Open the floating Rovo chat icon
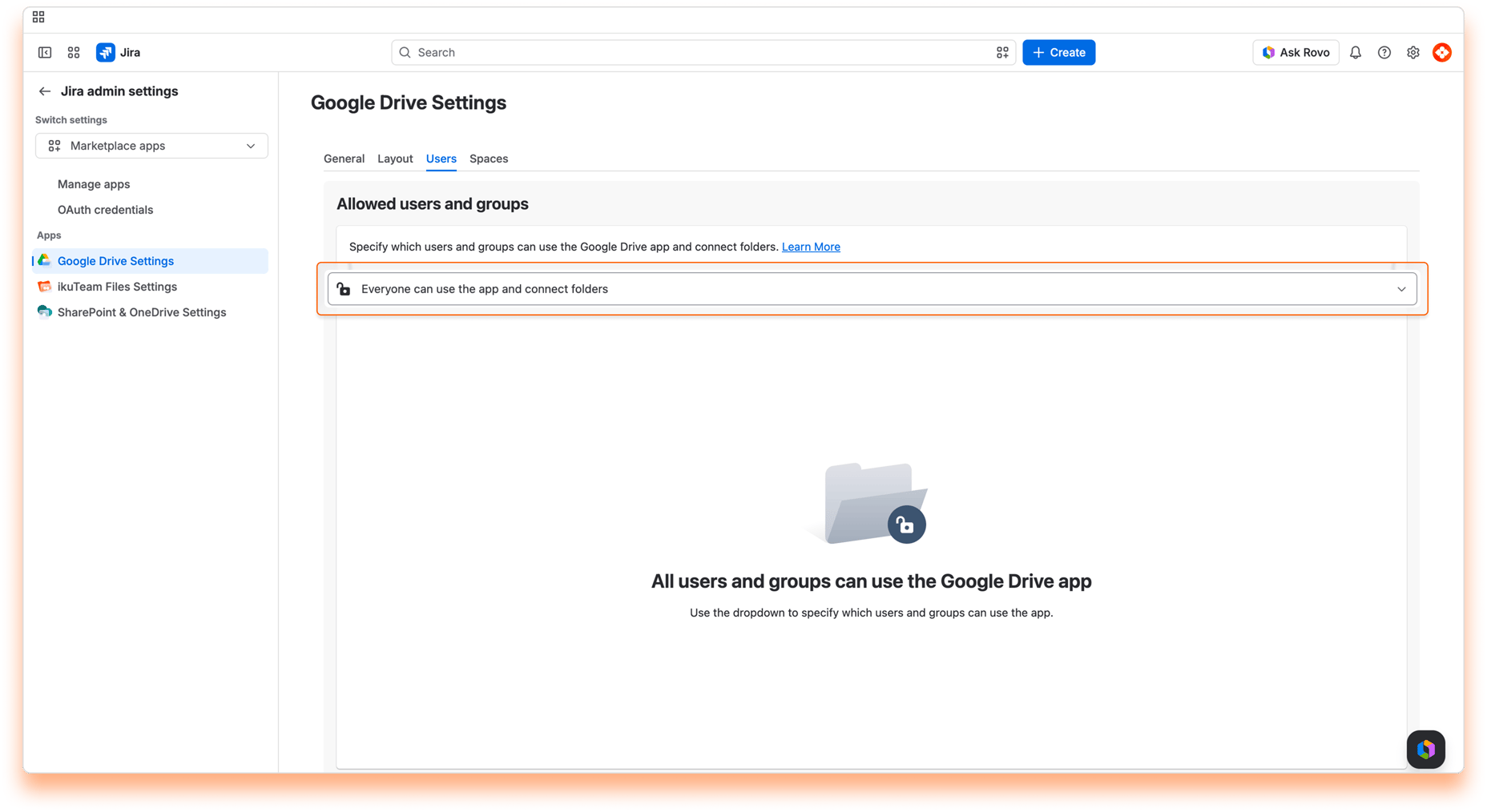The width and height of the screenshot is (1487, 812). [1426, 750]
